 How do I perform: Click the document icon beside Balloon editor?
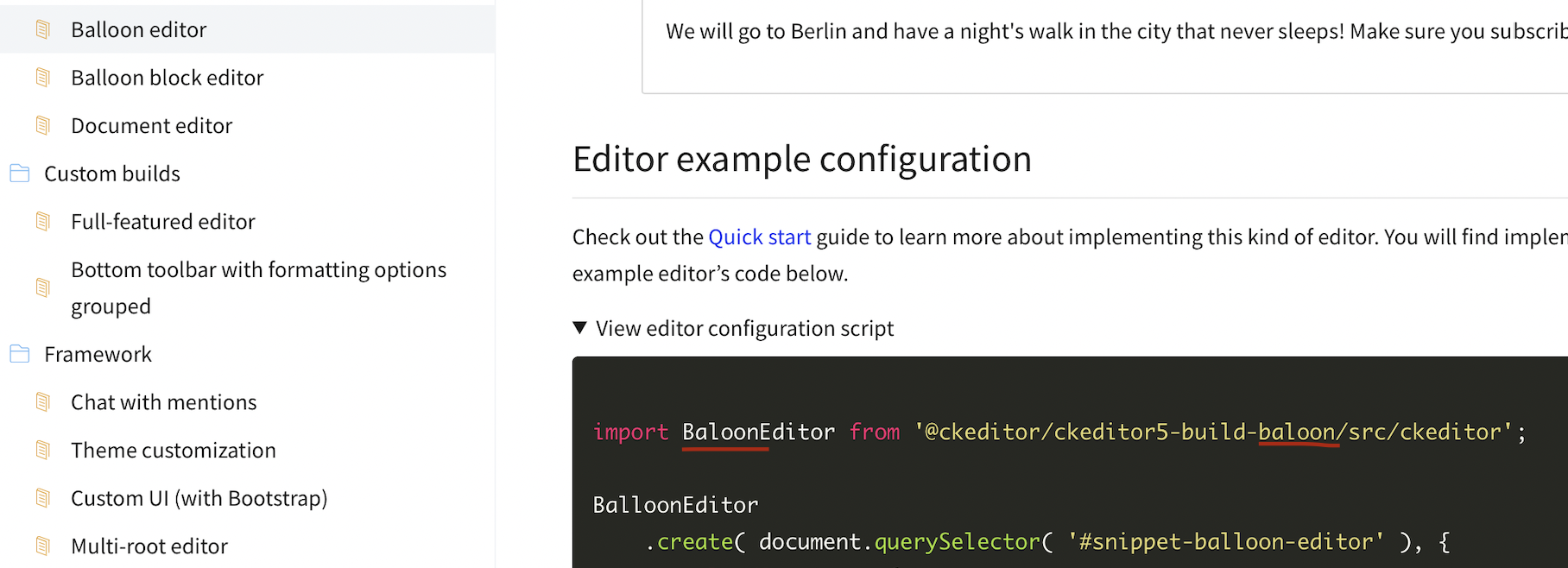pos(41,28)
